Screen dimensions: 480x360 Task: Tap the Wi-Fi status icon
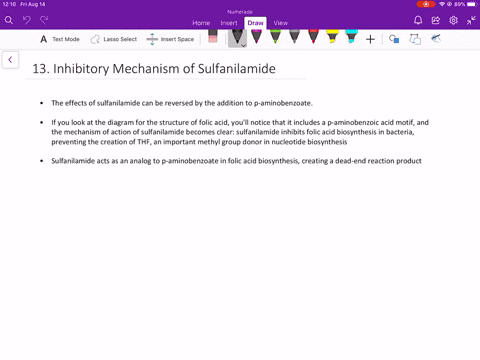coord(442,4)
